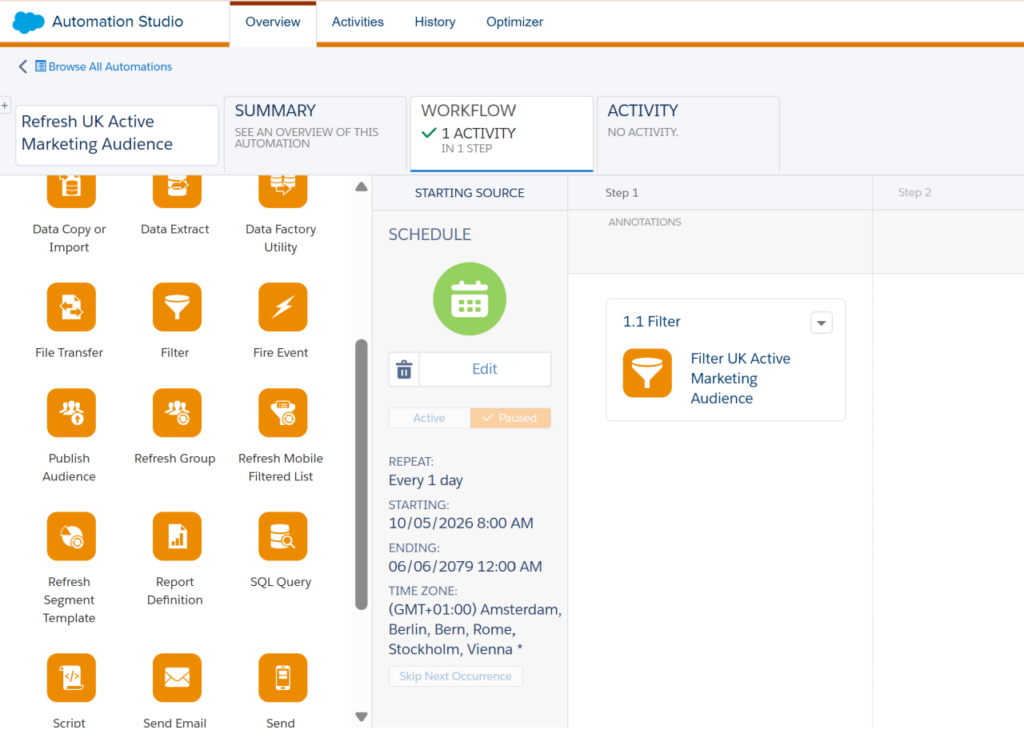
Task: Go back using Browse All Automations chevron
Action: click(23, 67)
